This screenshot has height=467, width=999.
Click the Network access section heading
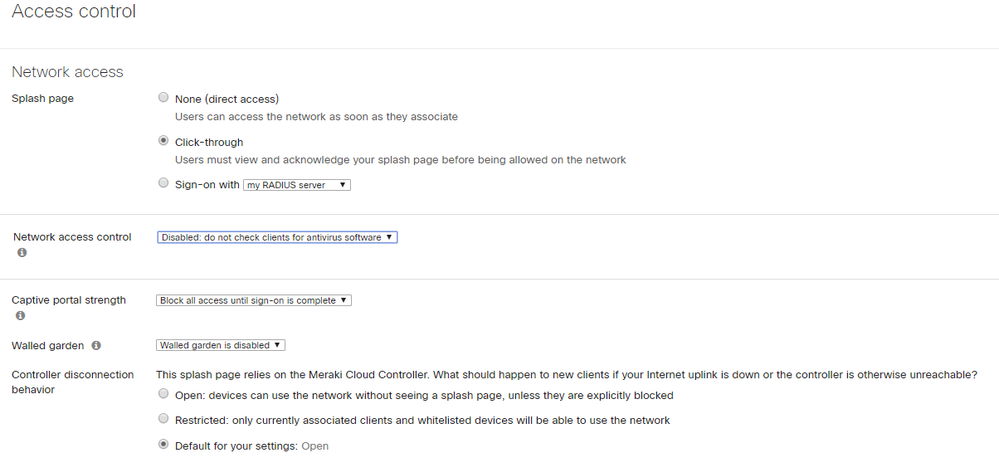click(67, 72)
